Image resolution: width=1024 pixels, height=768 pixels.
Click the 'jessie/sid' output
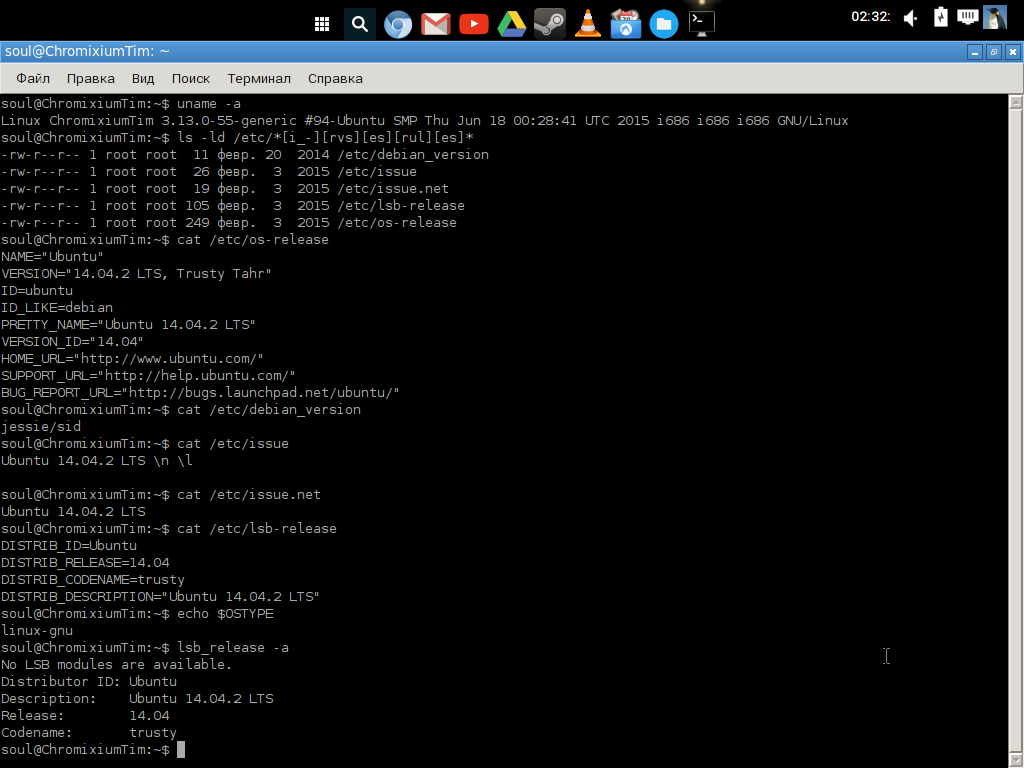[x=40, y=426]
